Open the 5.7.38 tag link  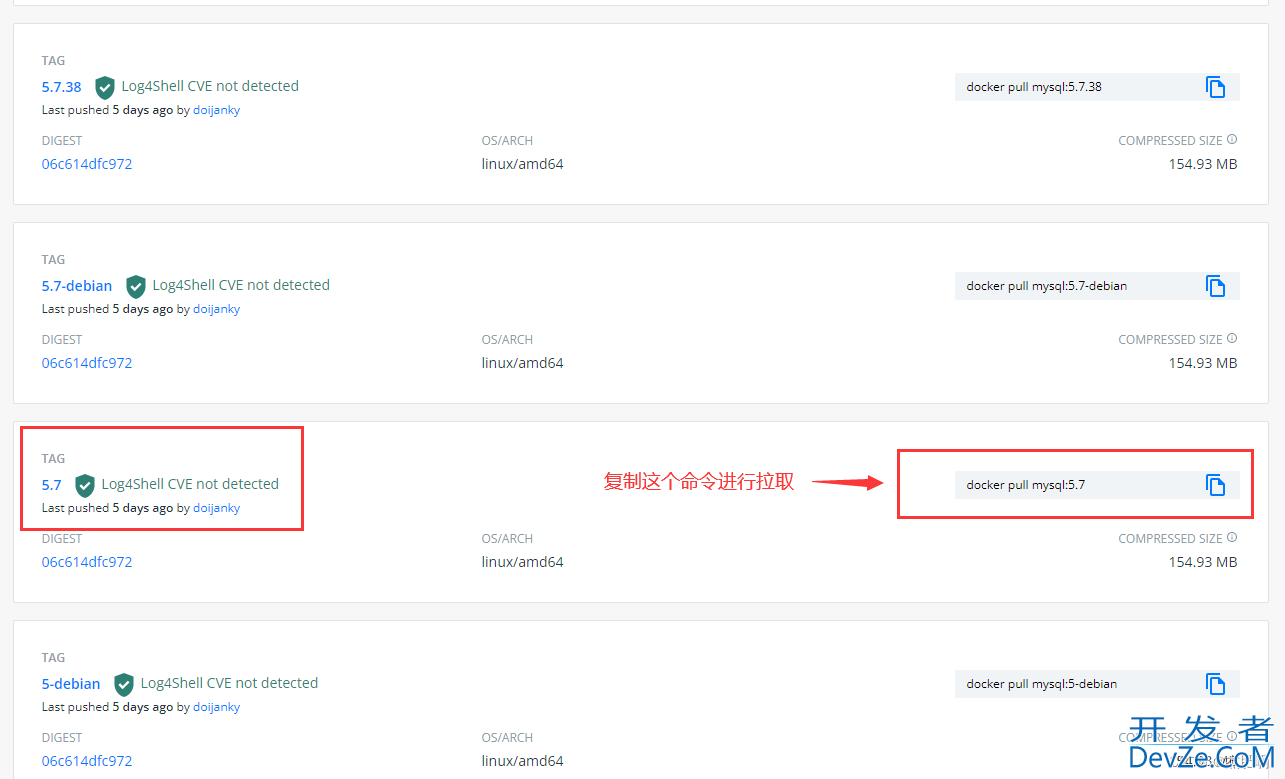[62, 87]
